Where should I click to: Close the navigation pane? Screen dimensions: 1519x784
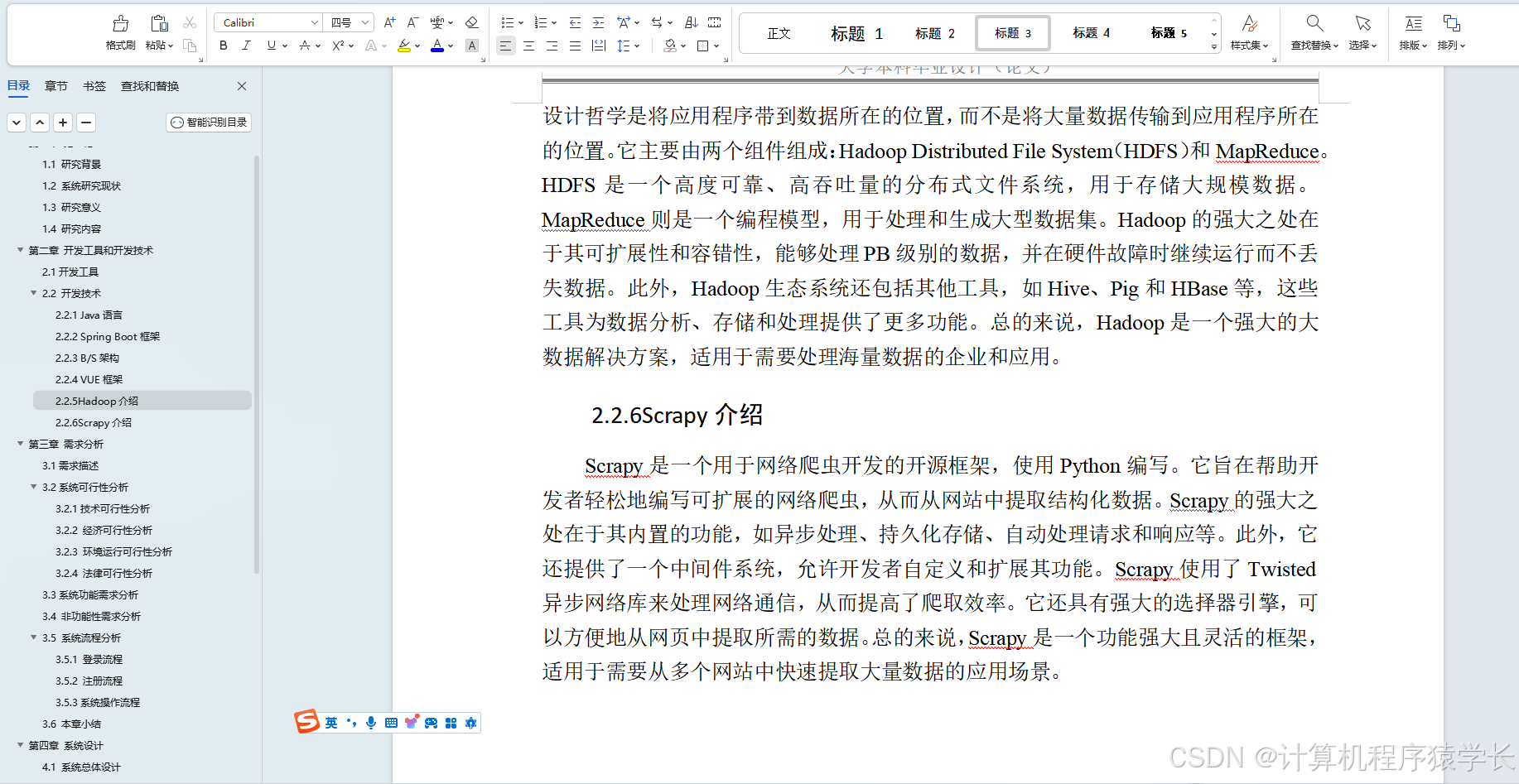tap(242, 86)
